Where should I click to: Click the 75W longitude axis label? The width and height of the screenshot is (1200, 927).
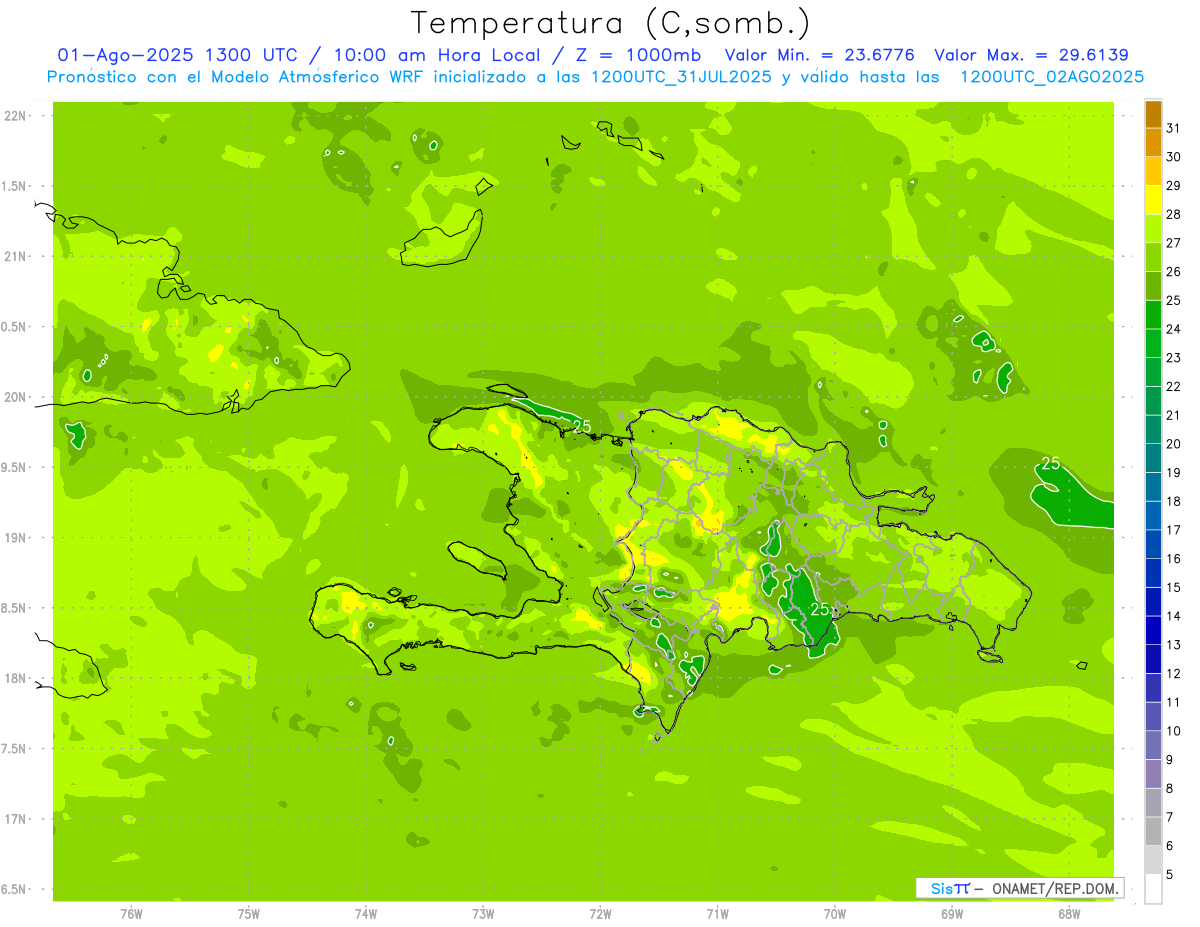[x=249, y=914]
